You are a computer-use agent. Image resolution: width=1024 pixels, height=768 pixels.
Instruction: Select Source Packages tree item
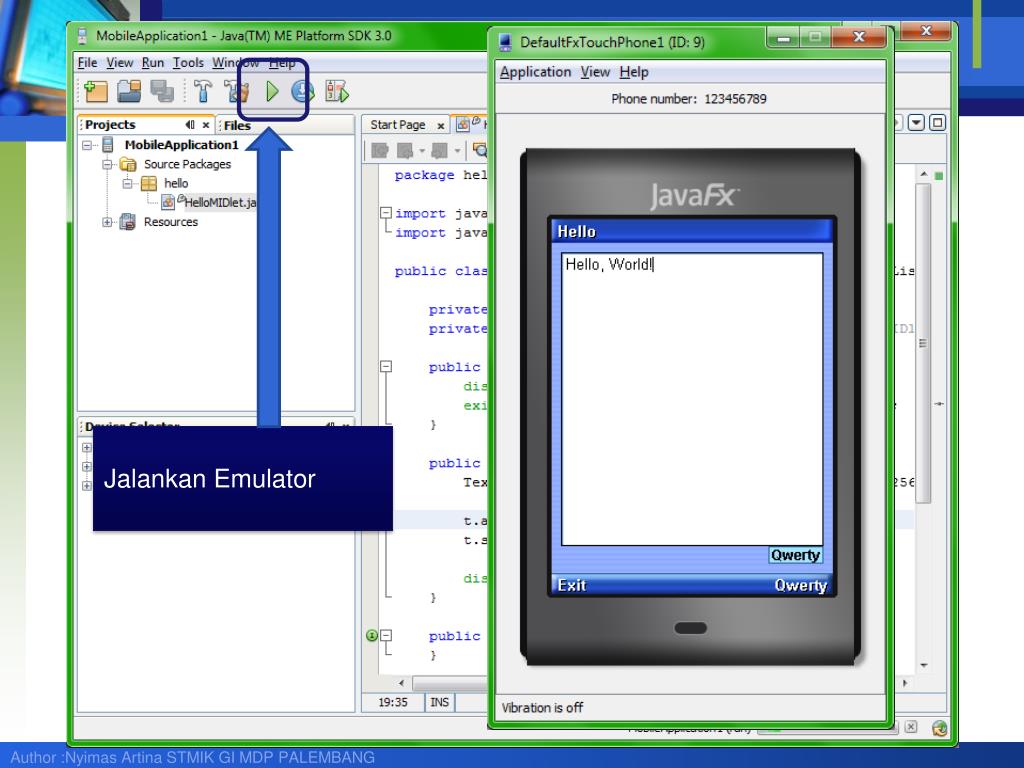click(187, 164)
